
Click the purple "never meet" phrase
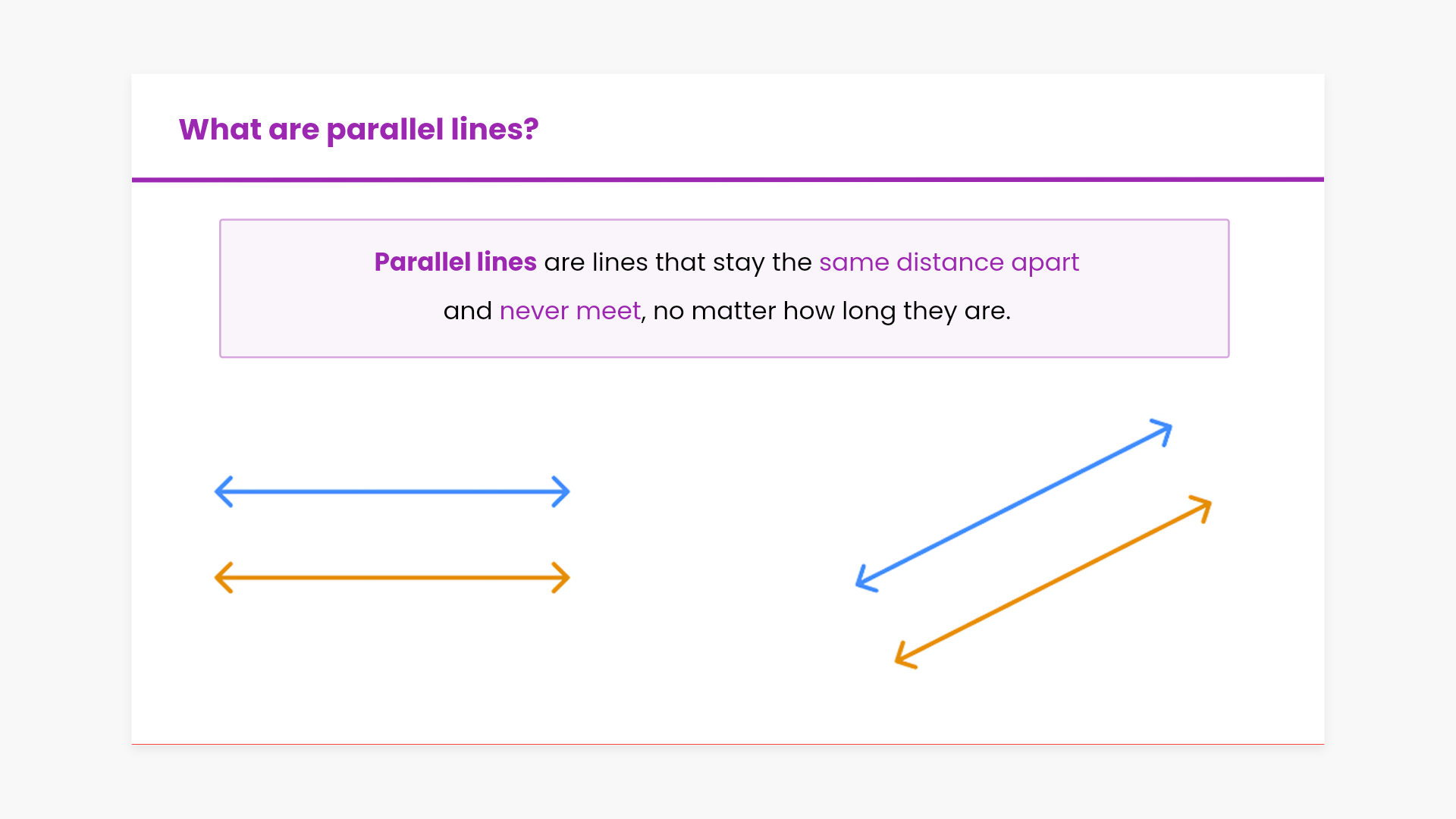570,311
